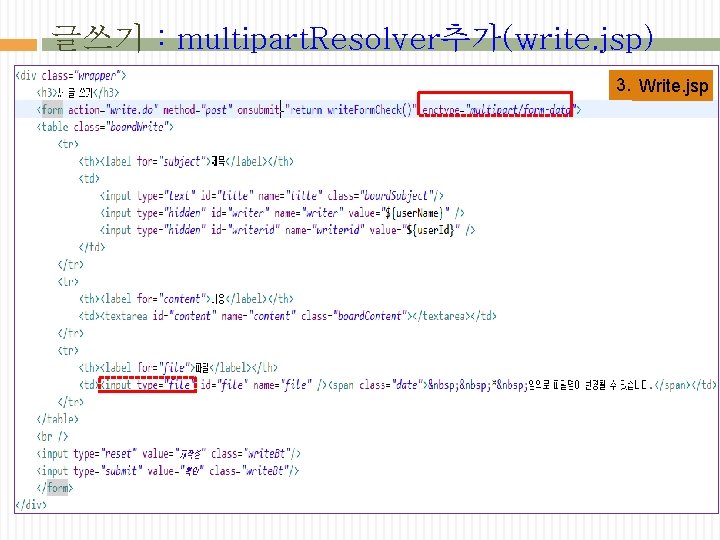720x540 pixels.
Task: Click the label for="subject" line
Action: point(186,162)
